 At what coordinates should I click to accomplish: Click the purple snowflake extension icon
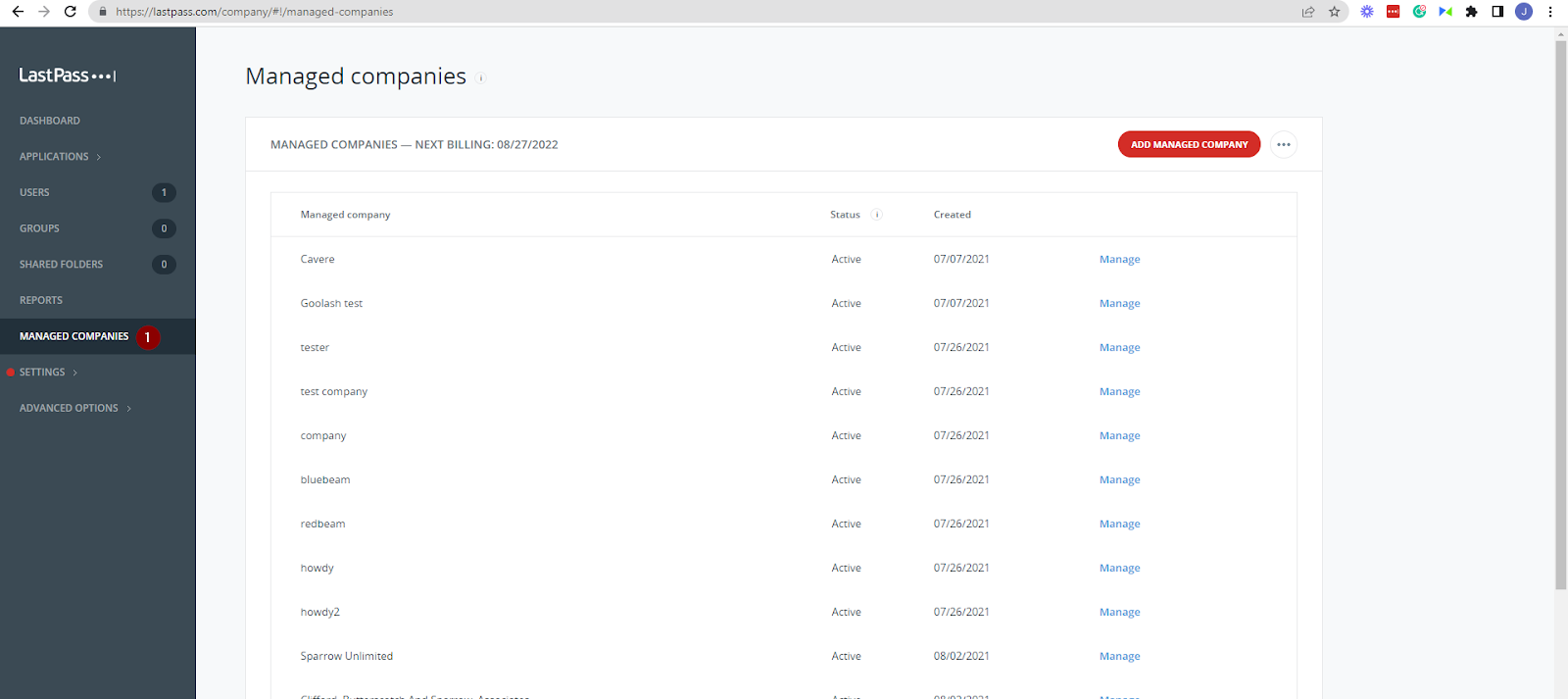point(1367,12)
